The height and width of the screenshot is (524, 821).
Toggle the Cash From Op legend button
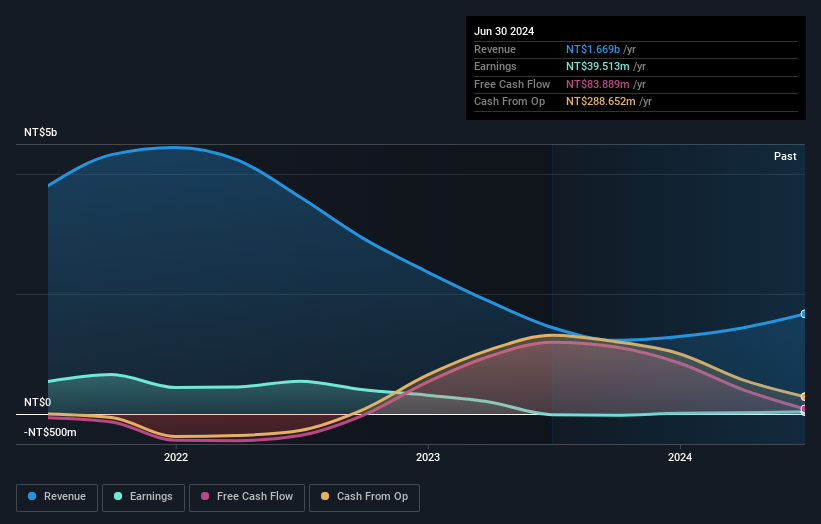(x=364, y=497)
